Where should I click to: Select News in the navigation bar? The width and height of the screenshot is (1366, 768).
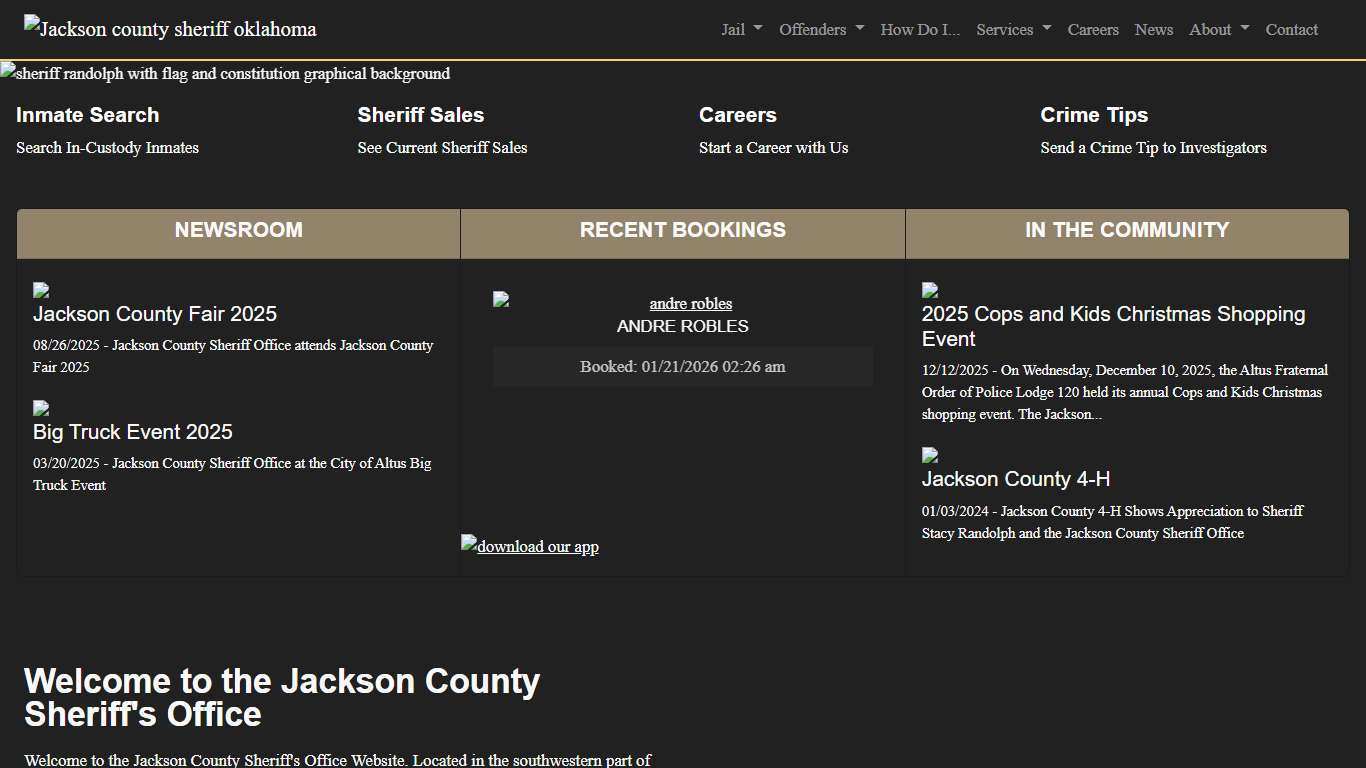click(x=1153, y=29)
